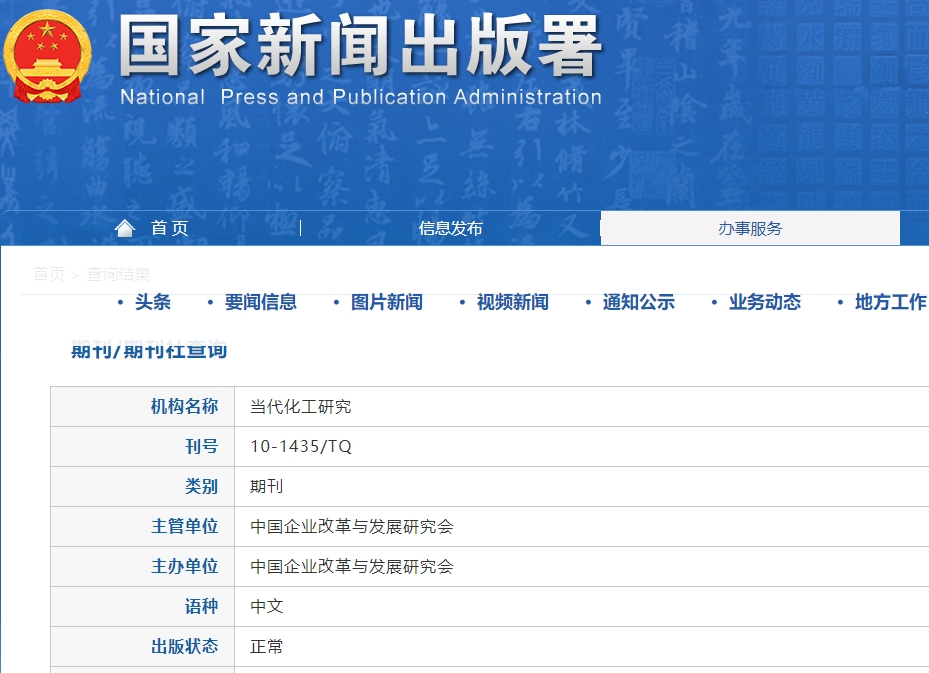The image size is (929, 673).
Task: Click the value in the 主管单位 row
Action: click(x=352, y=527)
